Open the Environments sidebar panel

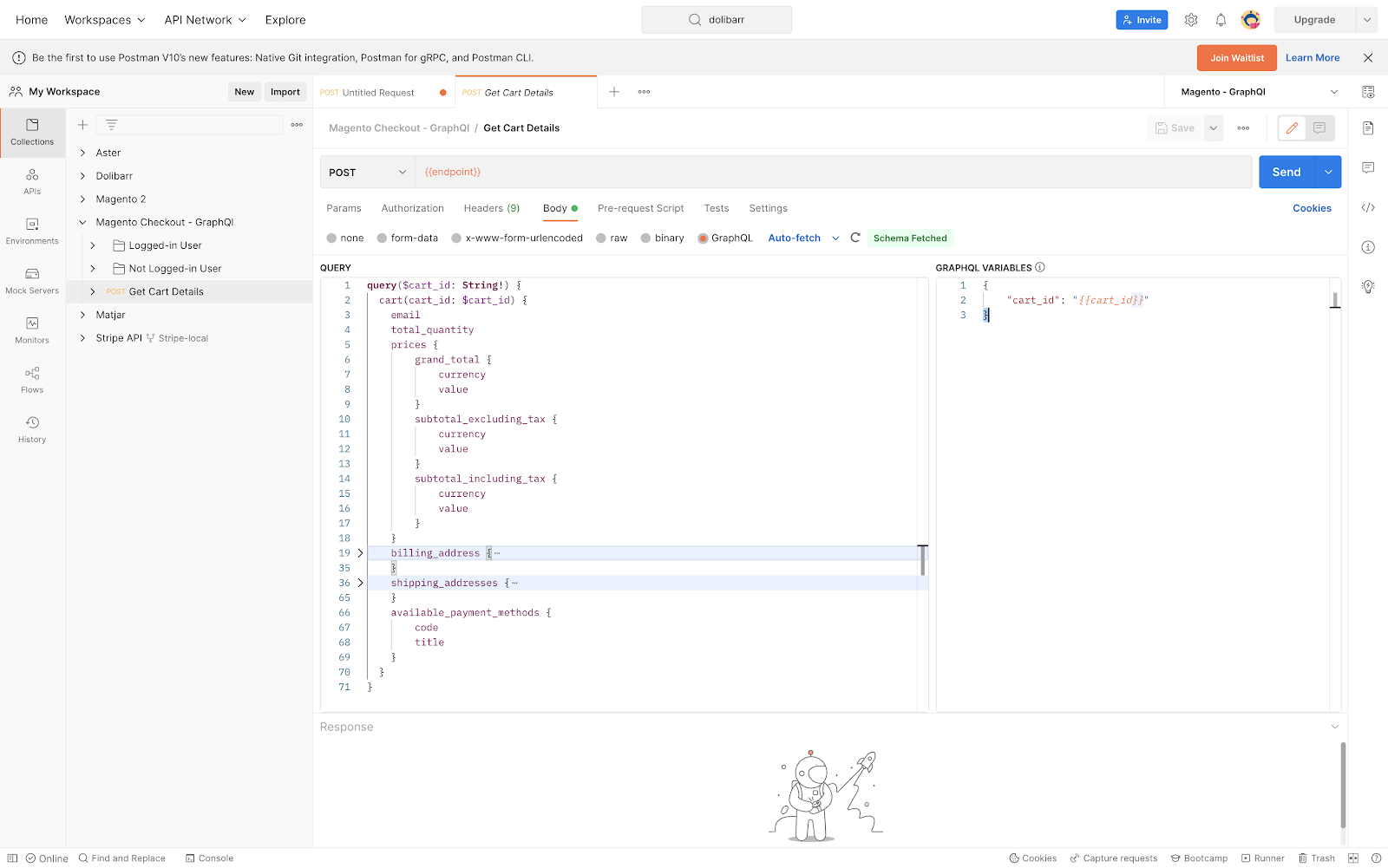click(32, 231)
